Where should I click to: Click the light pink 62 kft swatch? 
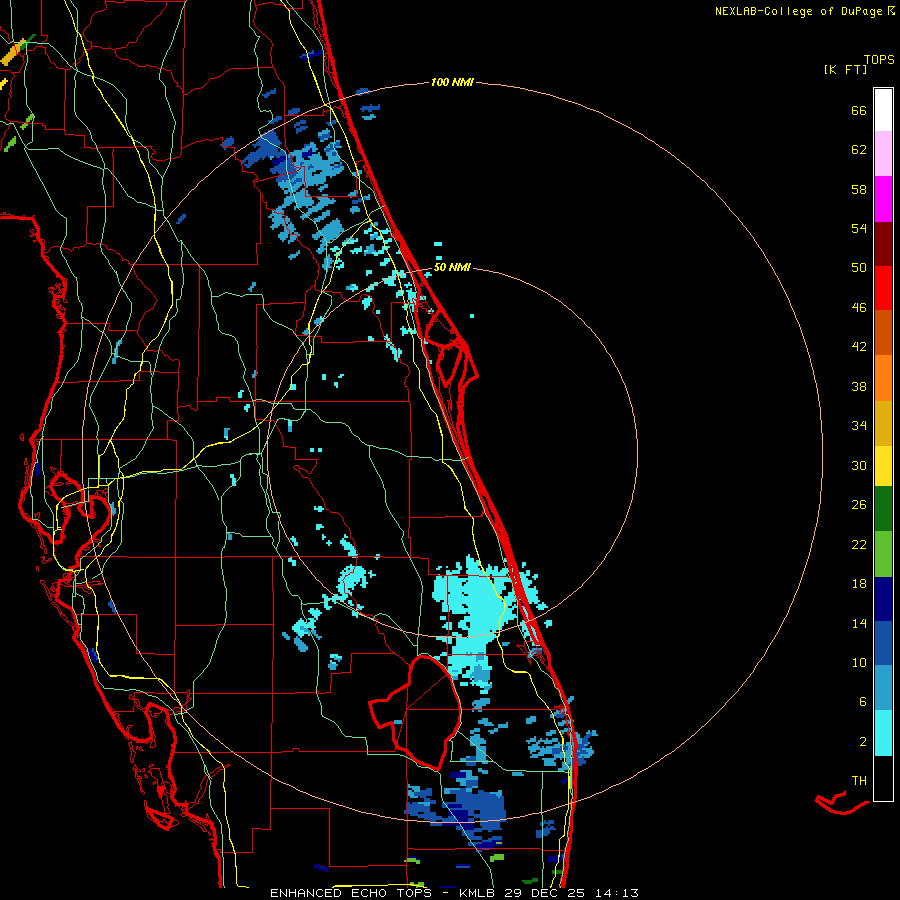click(x=883, y=154)
